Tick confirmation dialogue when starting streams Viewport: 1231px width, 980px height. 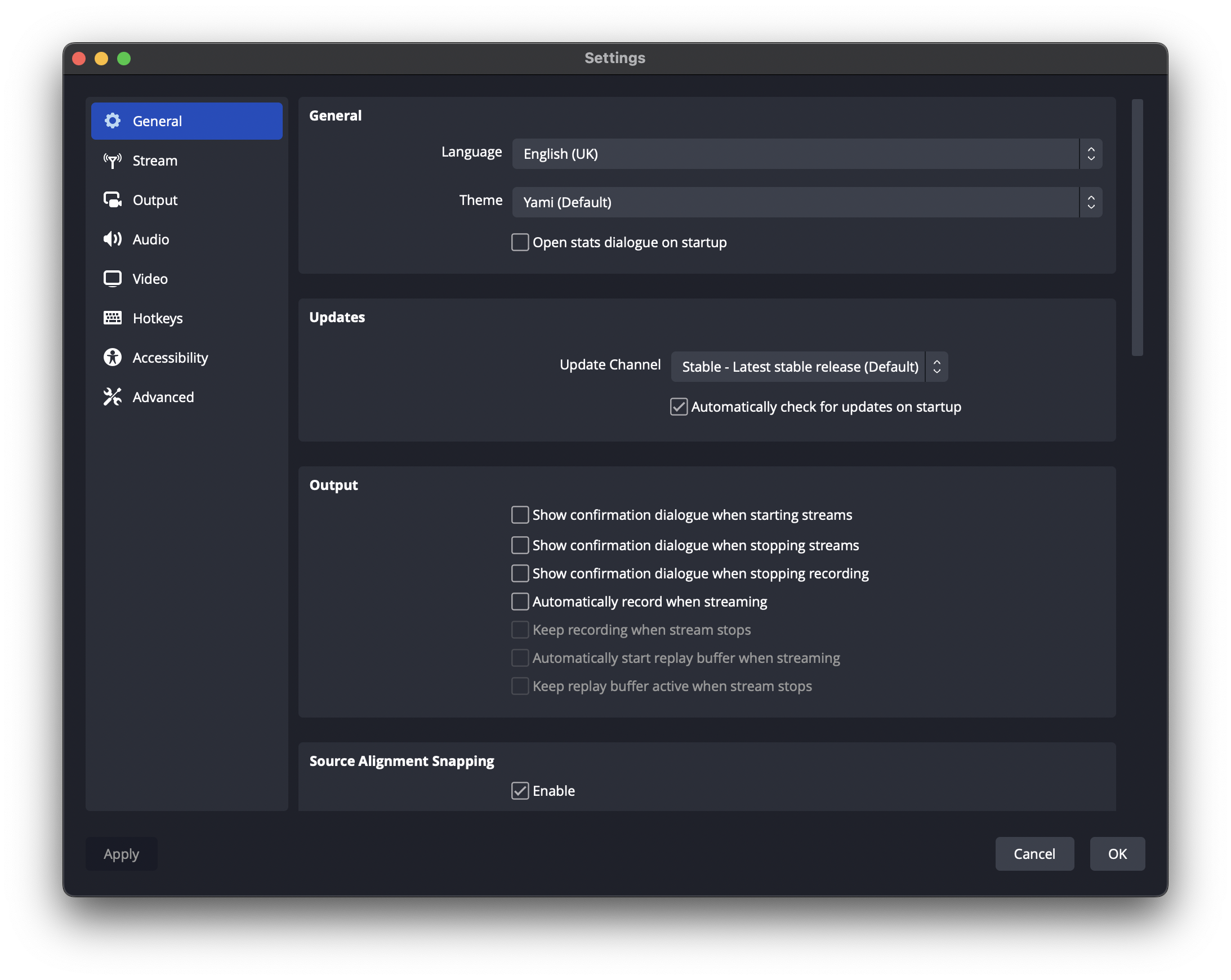pos(520,515)
